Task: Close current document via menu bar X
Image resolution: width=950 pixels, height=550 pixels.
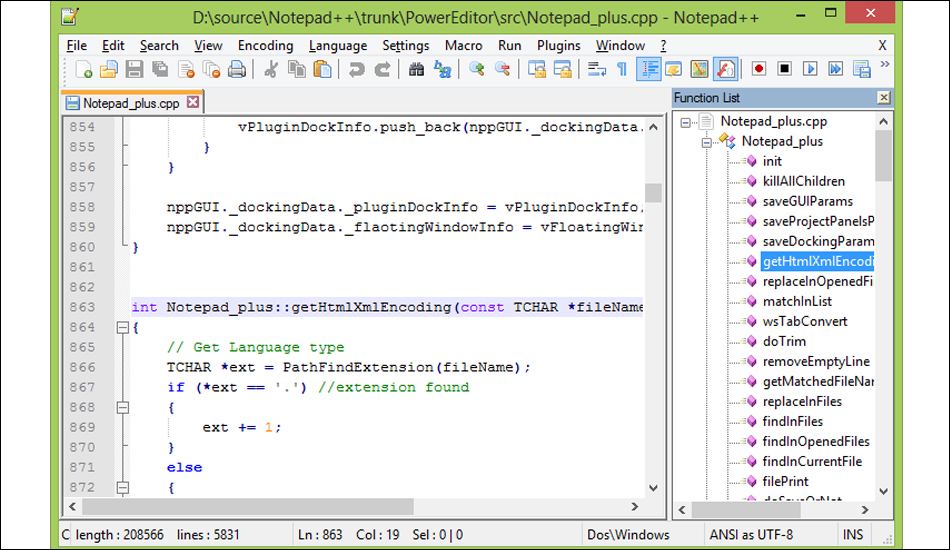Action: pos(882,45)
